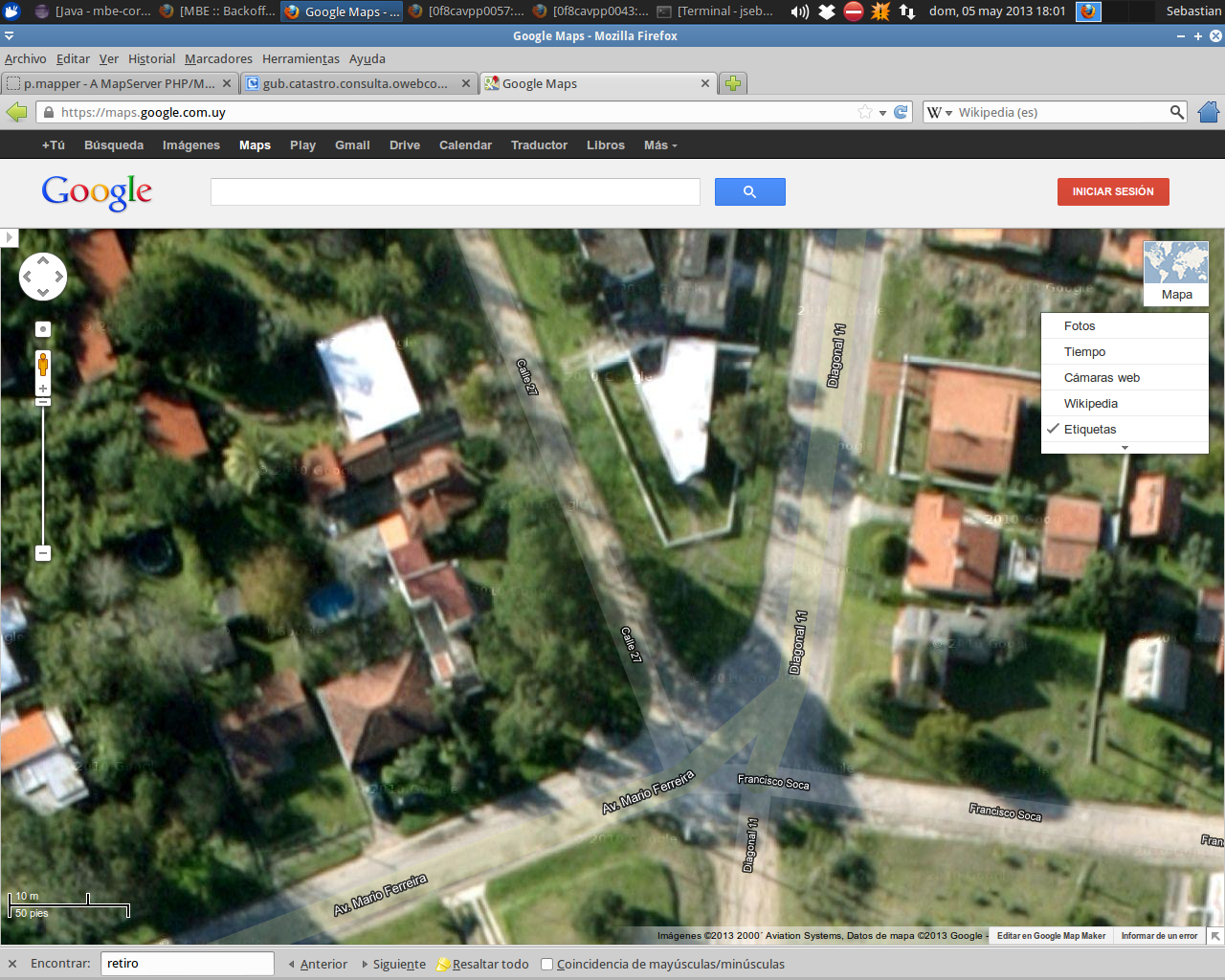Check the Coincidencia de mayúsculas/minúsculas box
The image size is (1225, 980).
click(547, 964)
